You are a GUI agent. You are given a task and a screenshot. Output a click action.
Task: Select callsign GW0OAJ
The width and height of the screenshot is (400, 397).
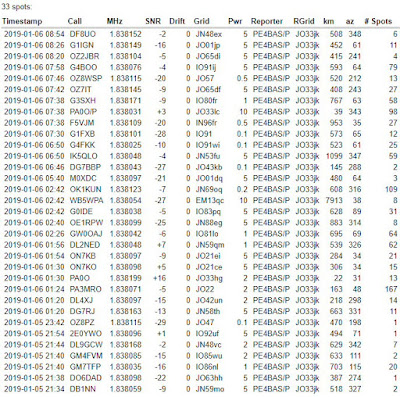[86, 234]
